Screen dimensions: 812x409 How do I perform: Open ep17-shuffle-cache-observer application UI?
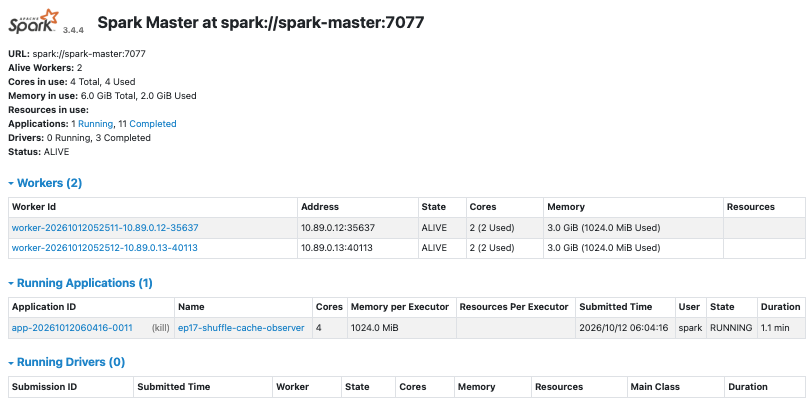coord(241,328)
